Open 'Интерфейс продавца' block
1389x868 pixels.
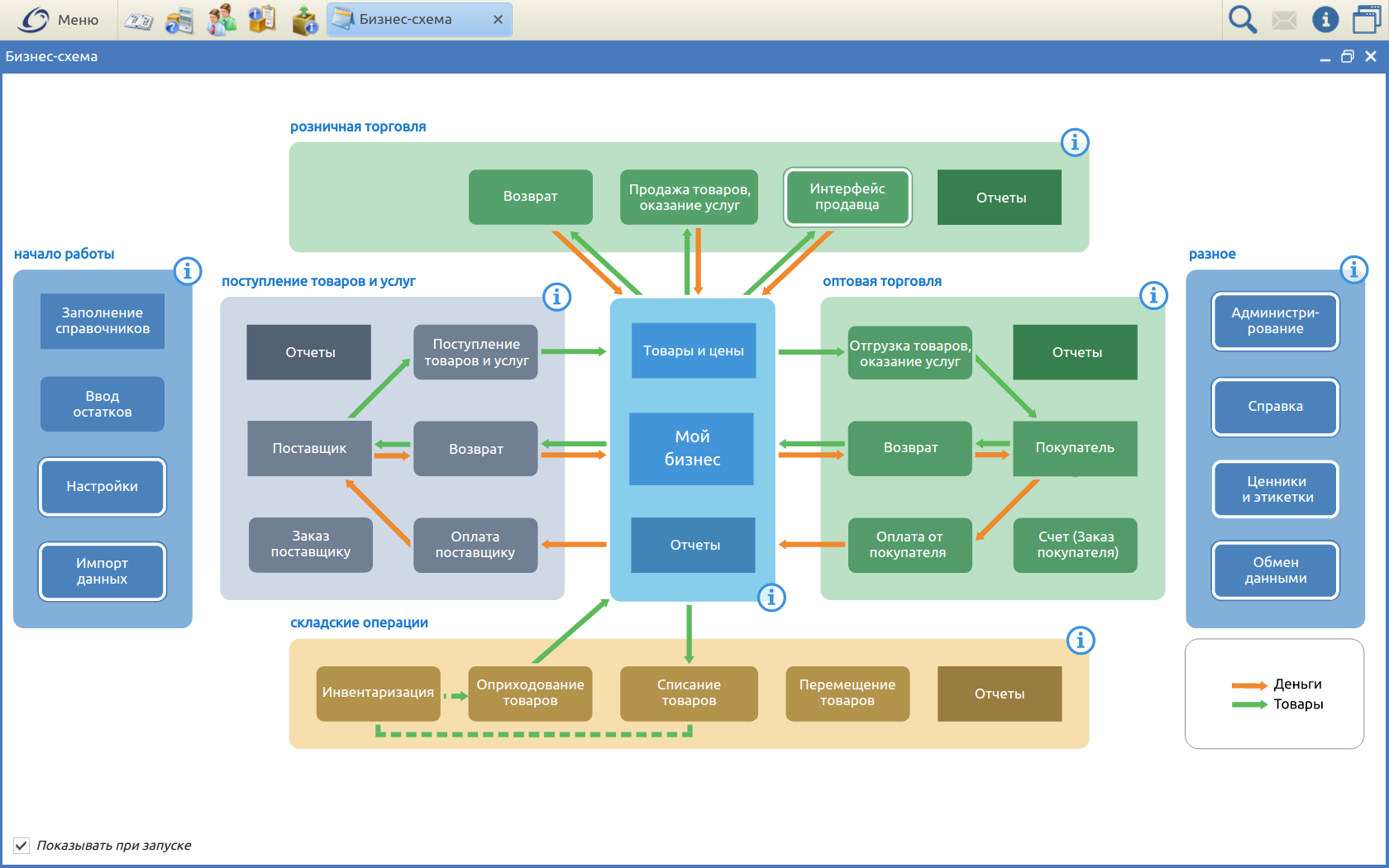847,197
